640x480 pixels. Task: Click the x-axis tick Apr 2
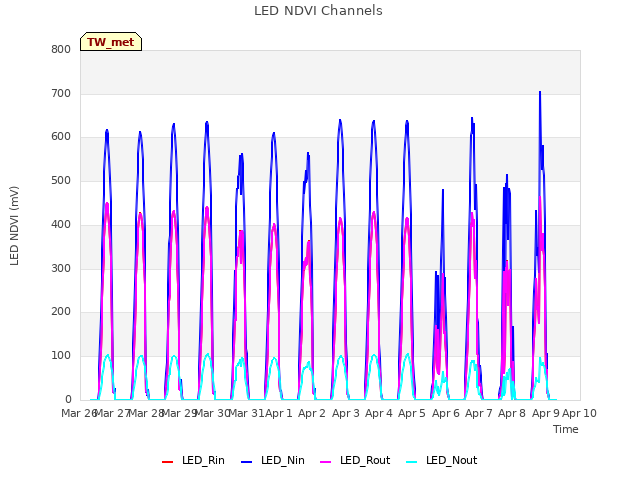pos(312,413)
